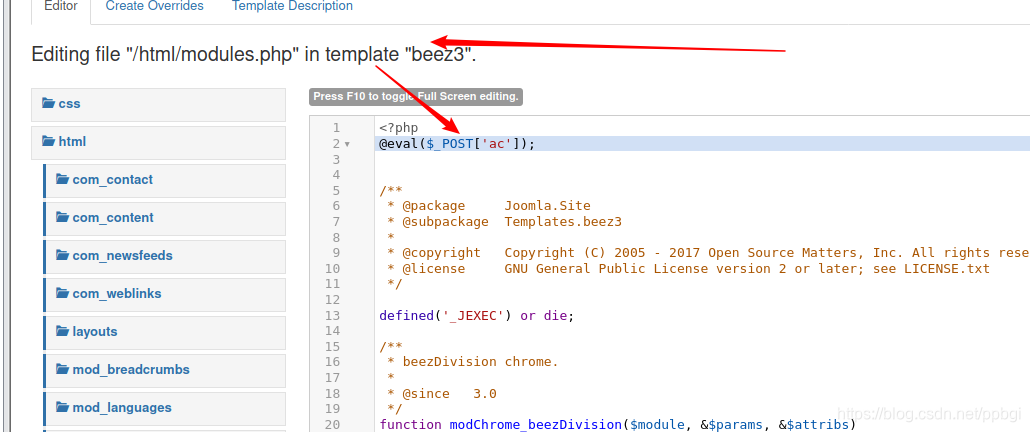This screenshot has width=1030, height=432.
Task: Click the 'Editing file /html/modules.php' heading
Action: pyautogui.click(x=254, y=54)
